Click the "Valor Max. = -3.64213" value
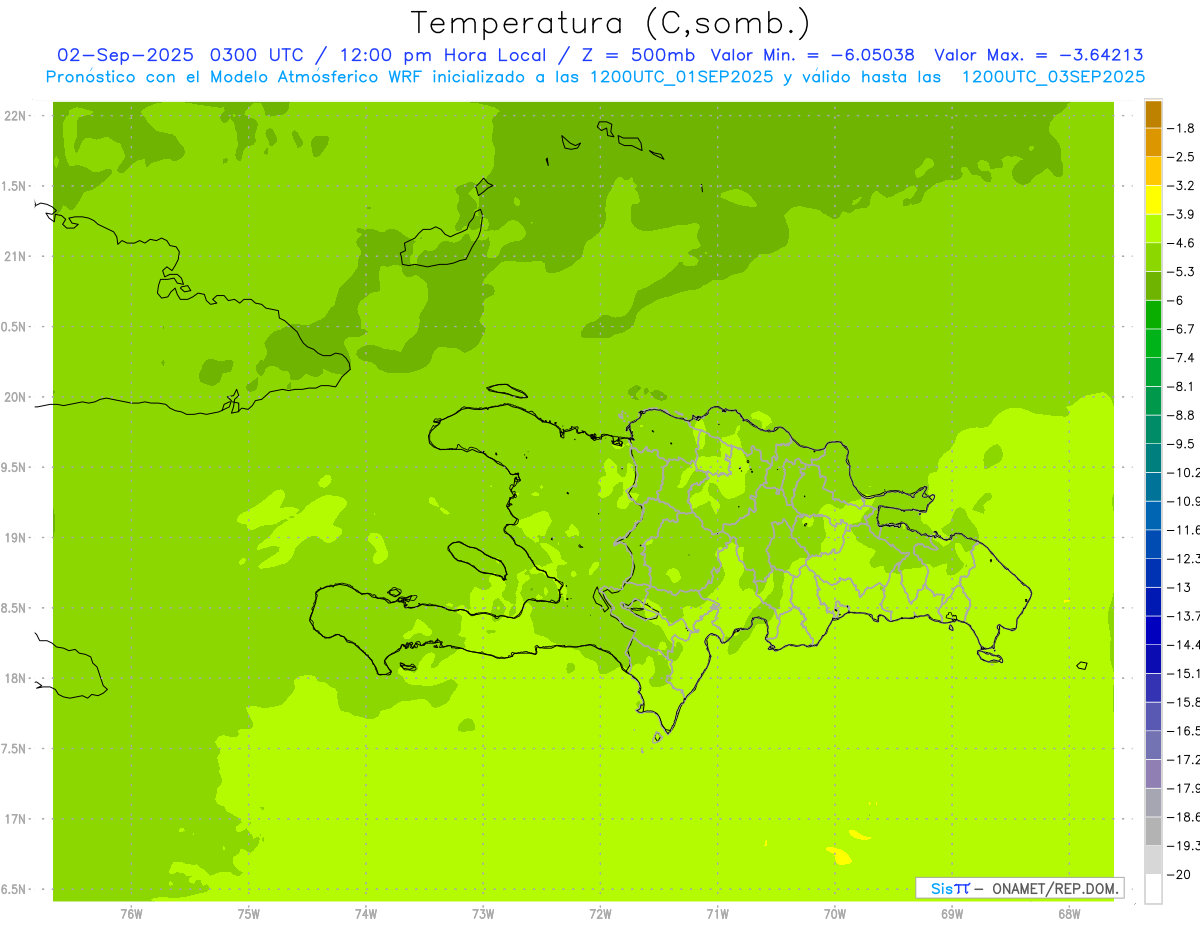Viewport: 1200px width, 927px height. click(1038, 55)
